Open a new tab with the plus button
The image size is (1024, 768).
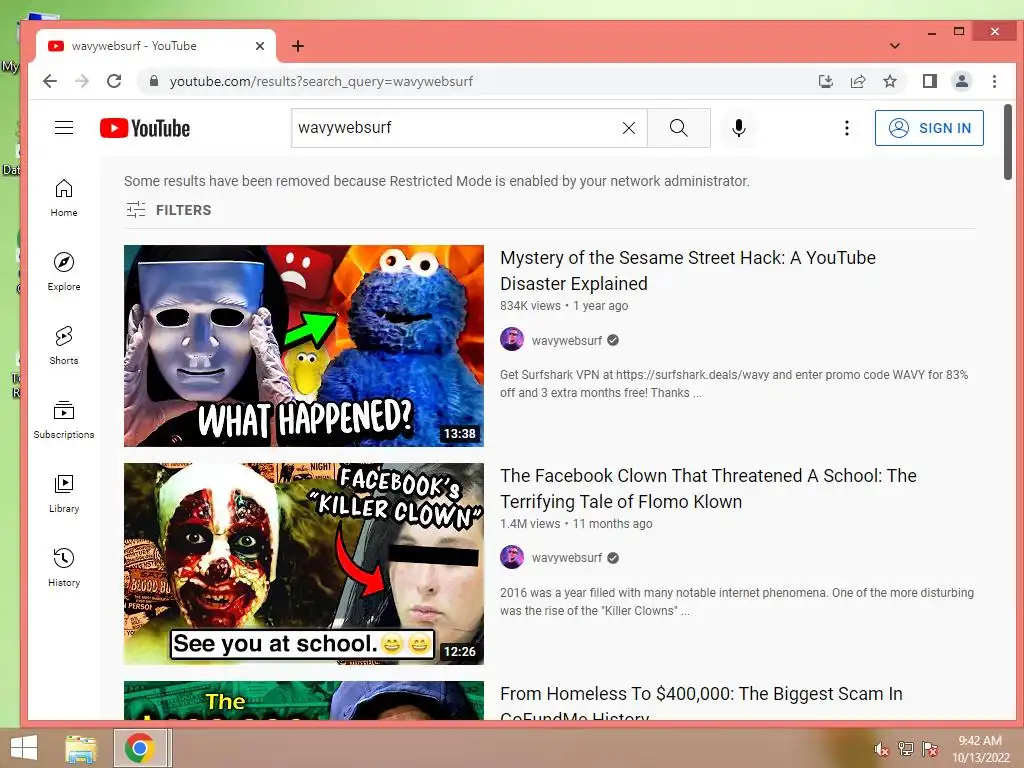(x=298, y=46)
